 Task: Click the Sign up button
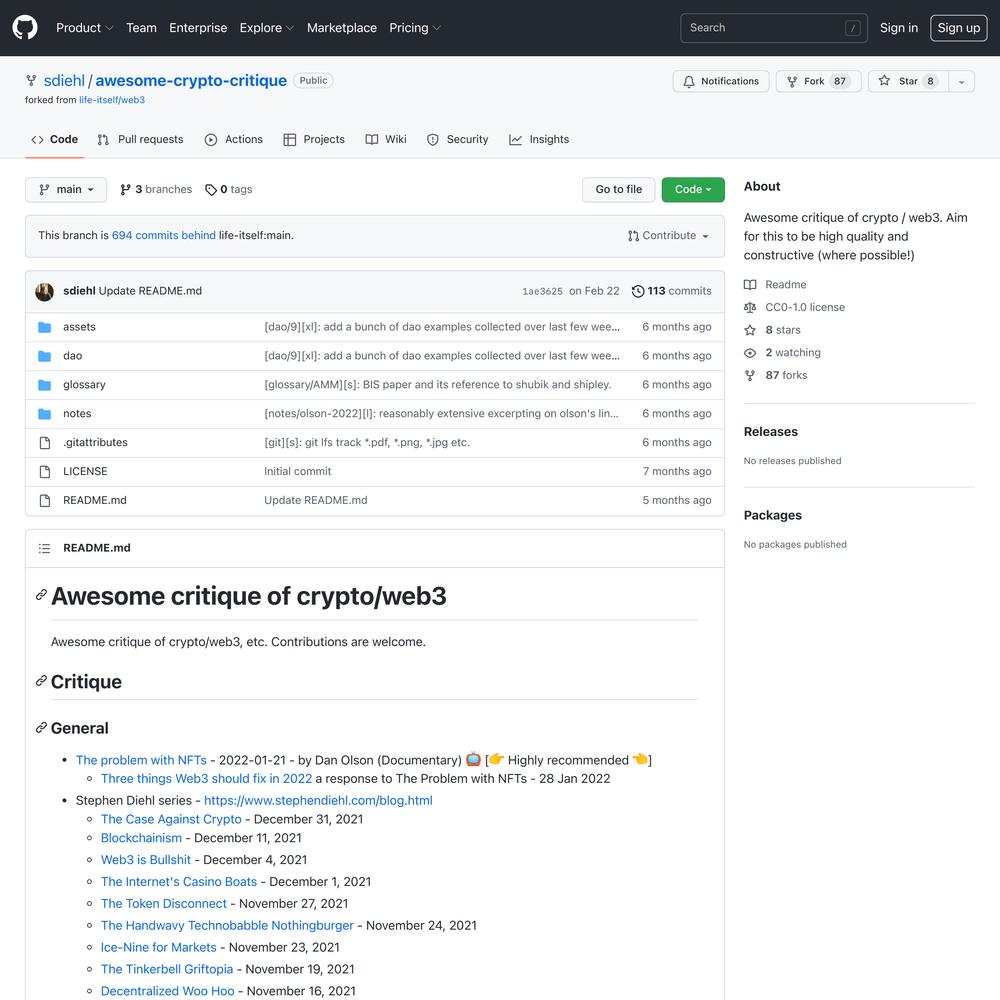point(959,28)
